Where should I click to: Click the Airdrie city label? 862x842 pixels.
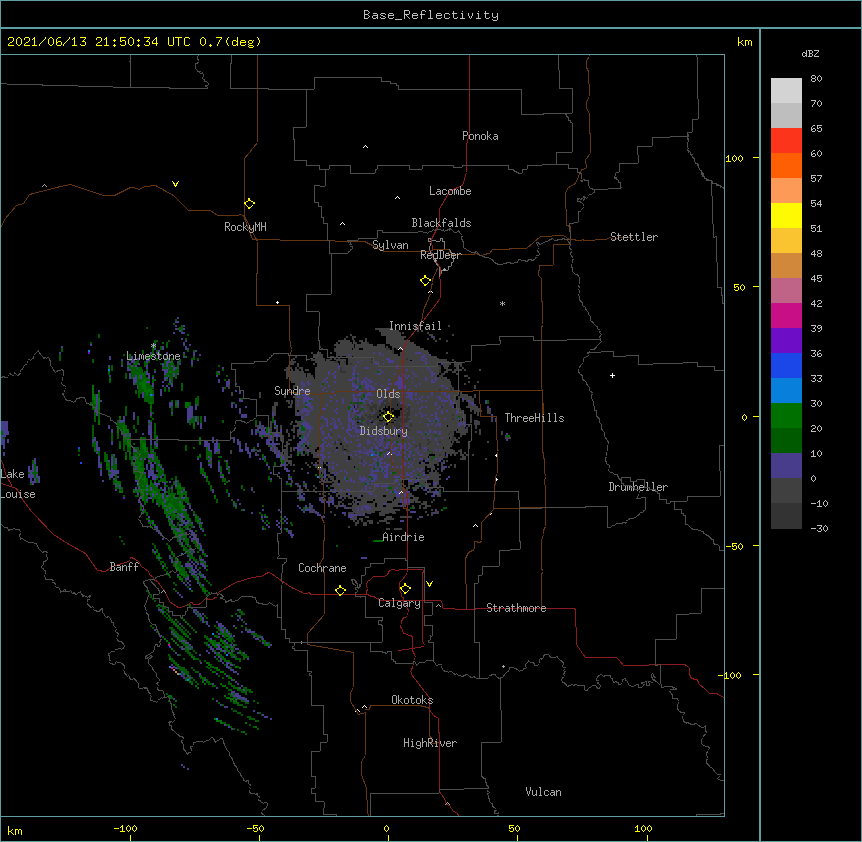(x=404, y=537)
